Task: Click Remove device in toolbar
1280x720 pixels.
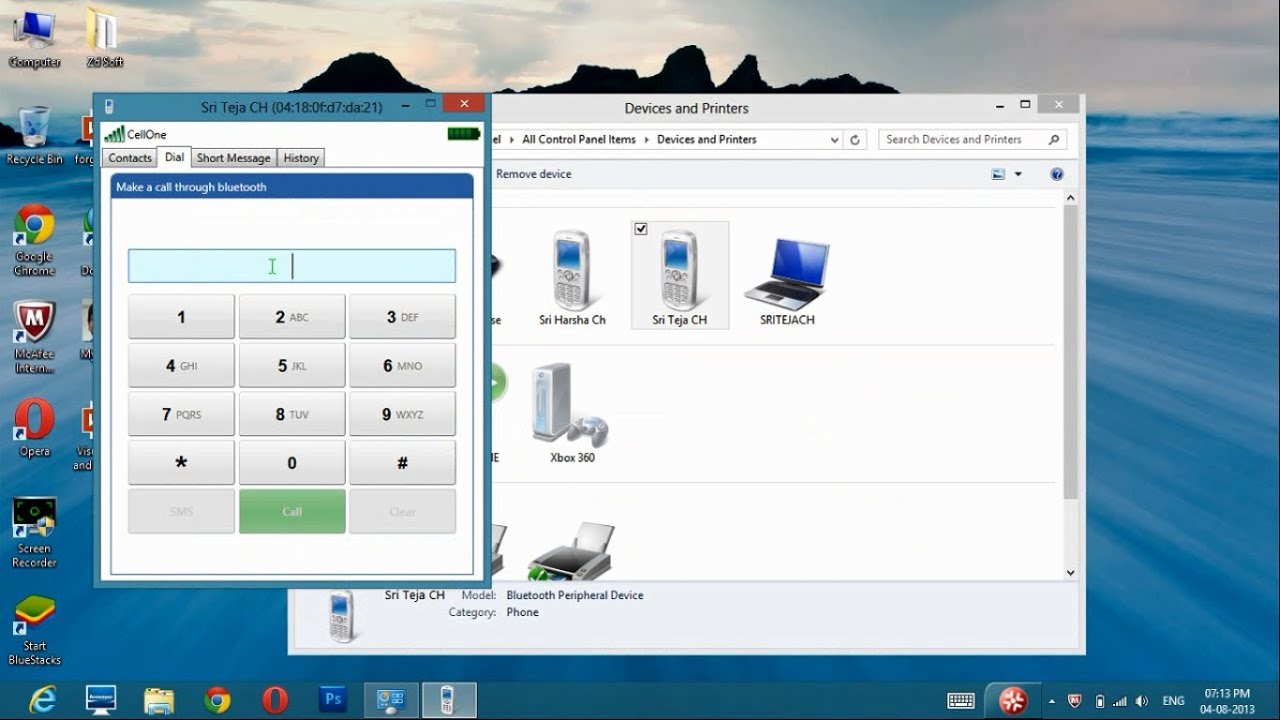Action: [534, 174]
